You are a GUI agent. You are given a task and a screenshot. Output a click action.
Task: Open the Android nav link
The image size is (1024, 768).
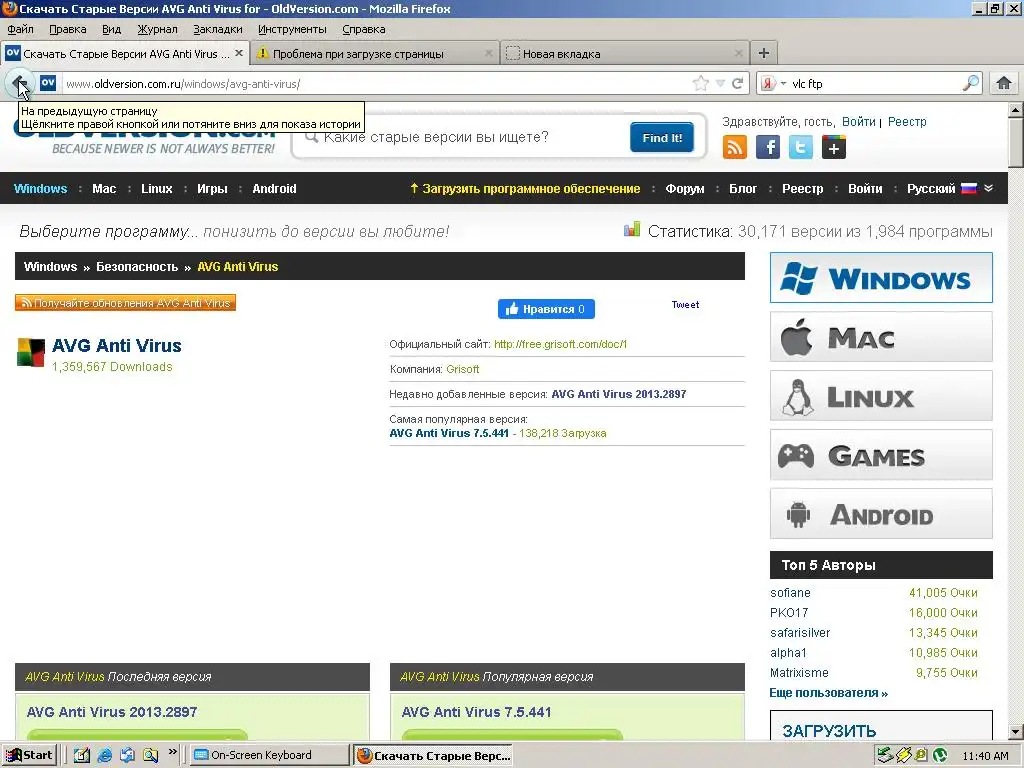(274, 189)
